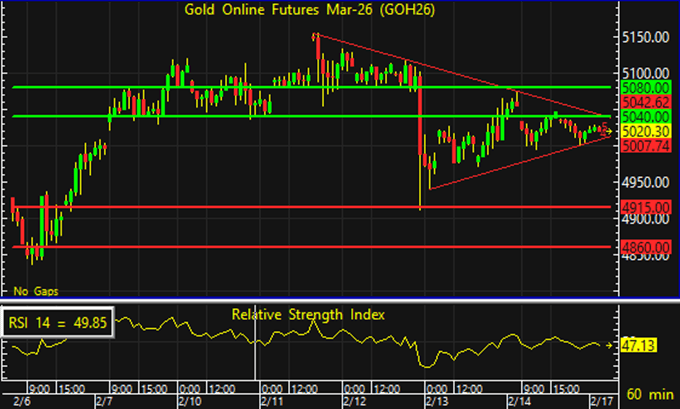
Task: Click the 5100.00 price axis label
Action: coord(646,73)
